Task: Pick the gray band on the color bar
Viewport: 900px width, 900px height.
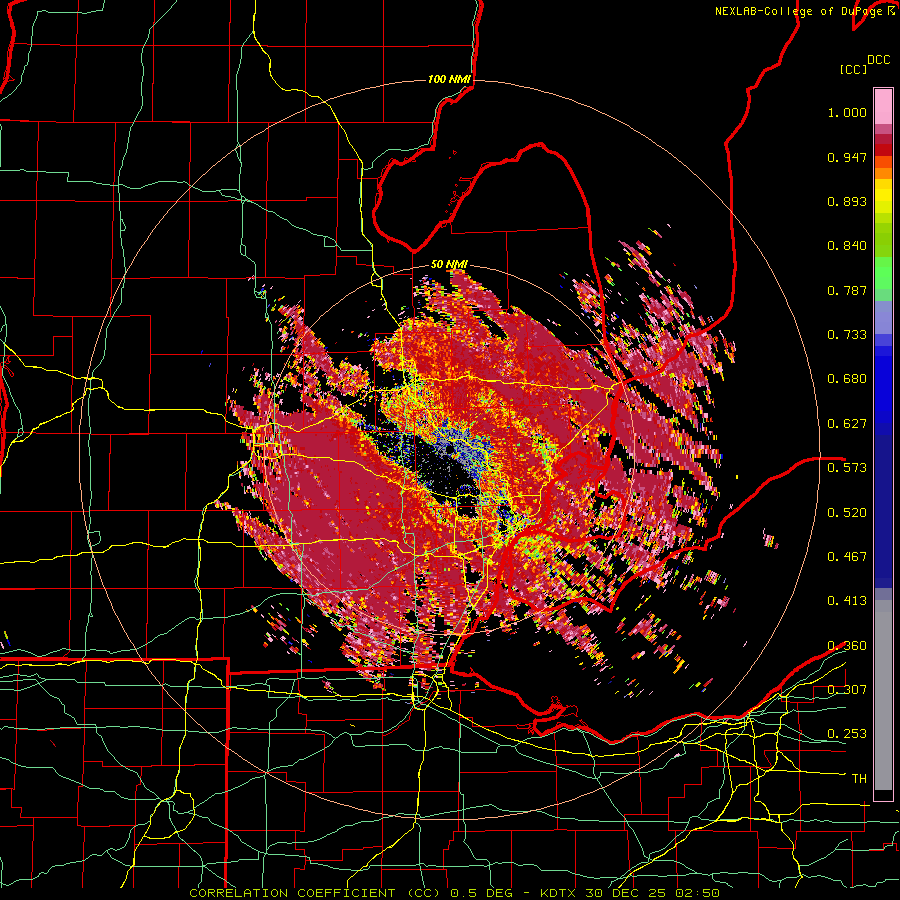Action: 883,695
